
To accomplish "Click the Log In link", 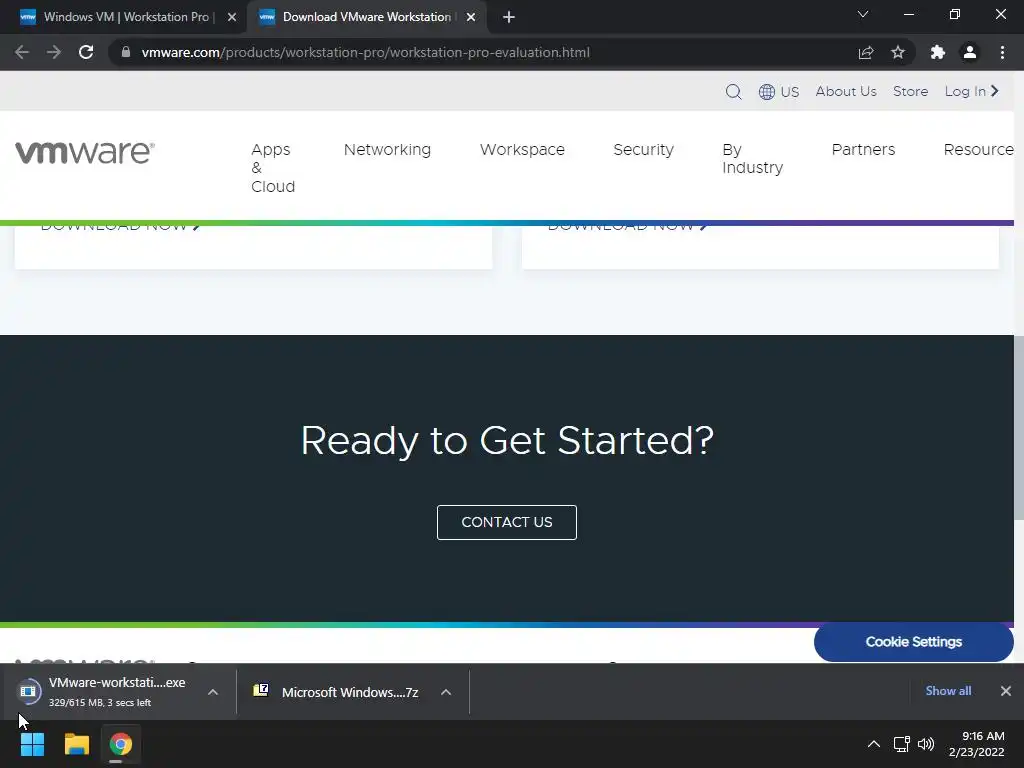I will tap(972, 91).
